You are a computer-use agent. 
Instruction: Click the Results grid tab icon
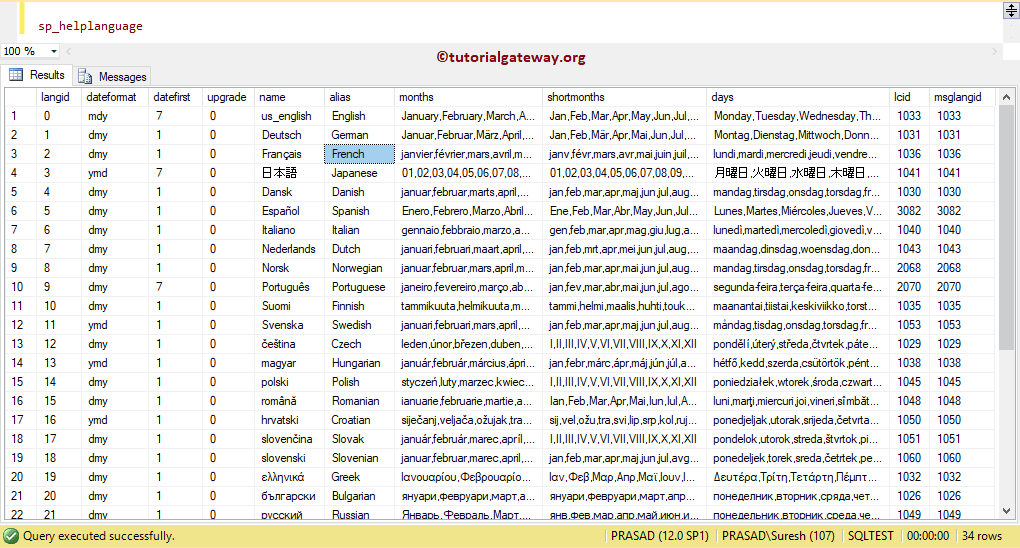(x=16, y=75)
